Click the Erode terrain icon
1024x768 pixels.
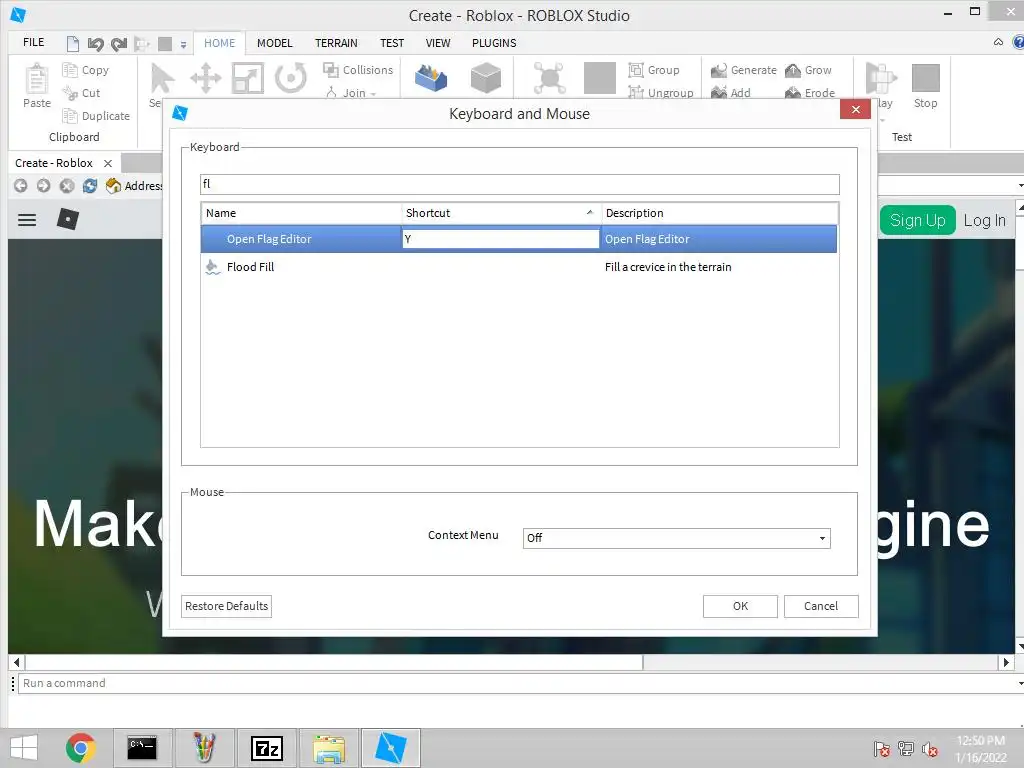click(793, 92)
